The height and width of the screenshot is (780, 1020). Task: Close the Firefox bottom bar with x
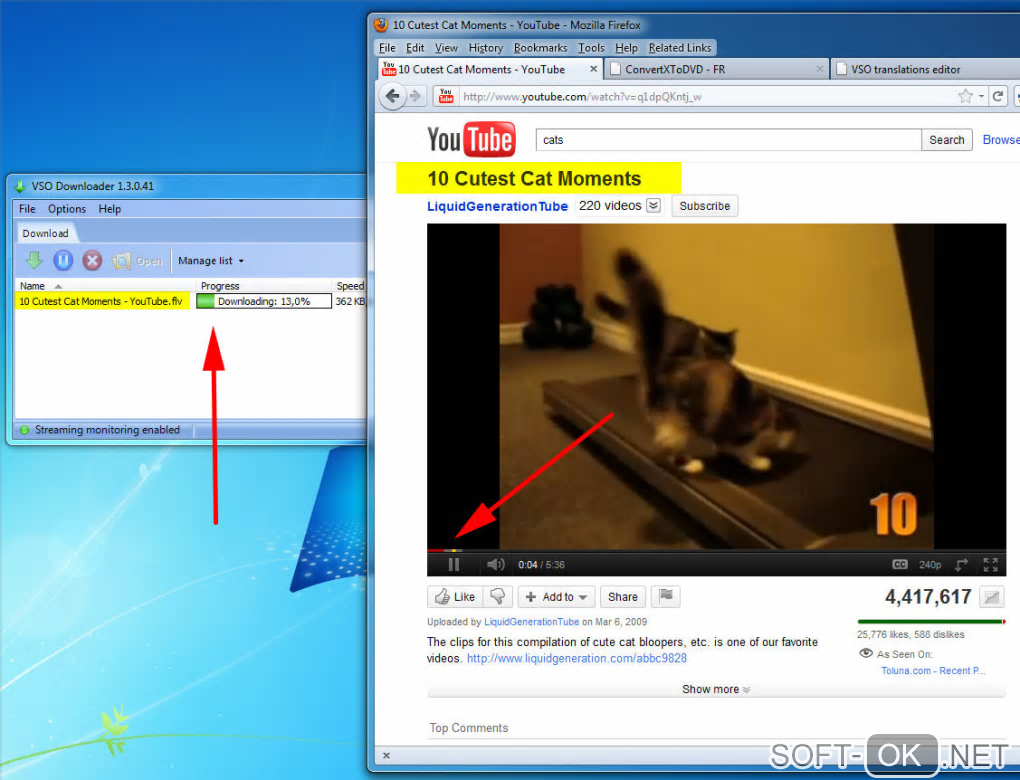[x=386, y=755]
